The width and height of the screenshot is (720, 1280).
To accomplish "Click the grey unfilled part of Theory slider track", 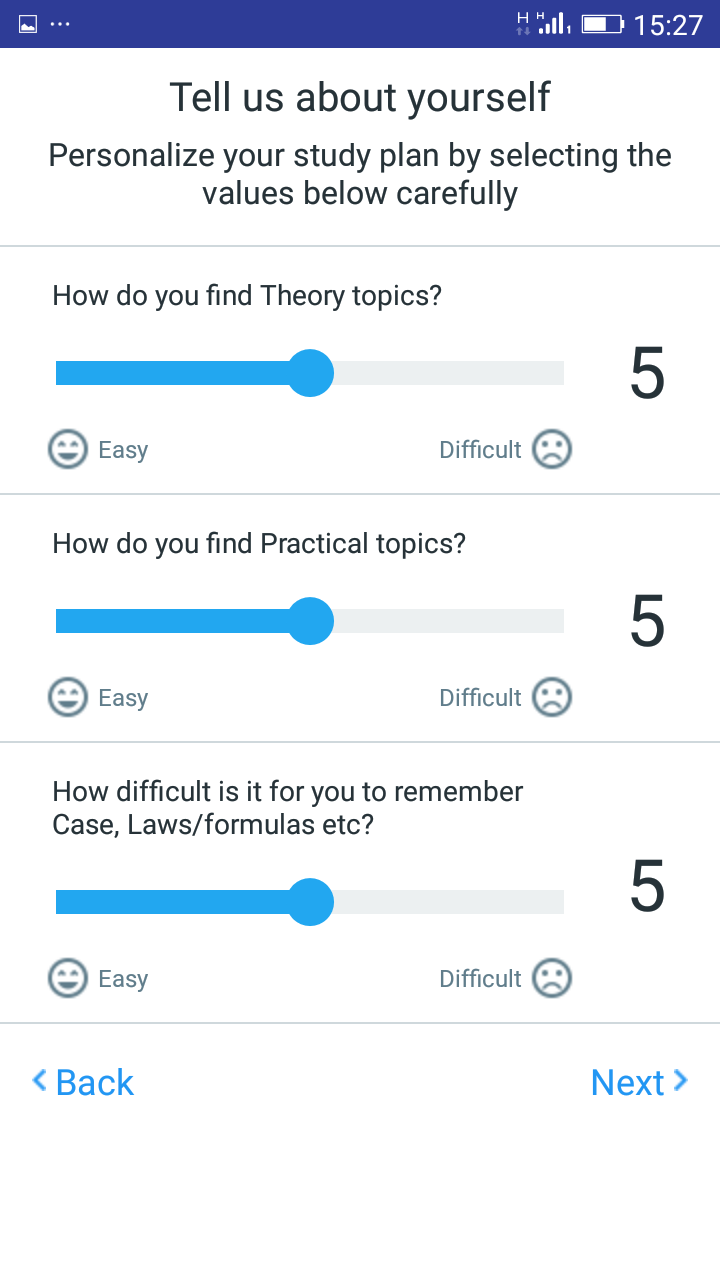I will 450,373.
